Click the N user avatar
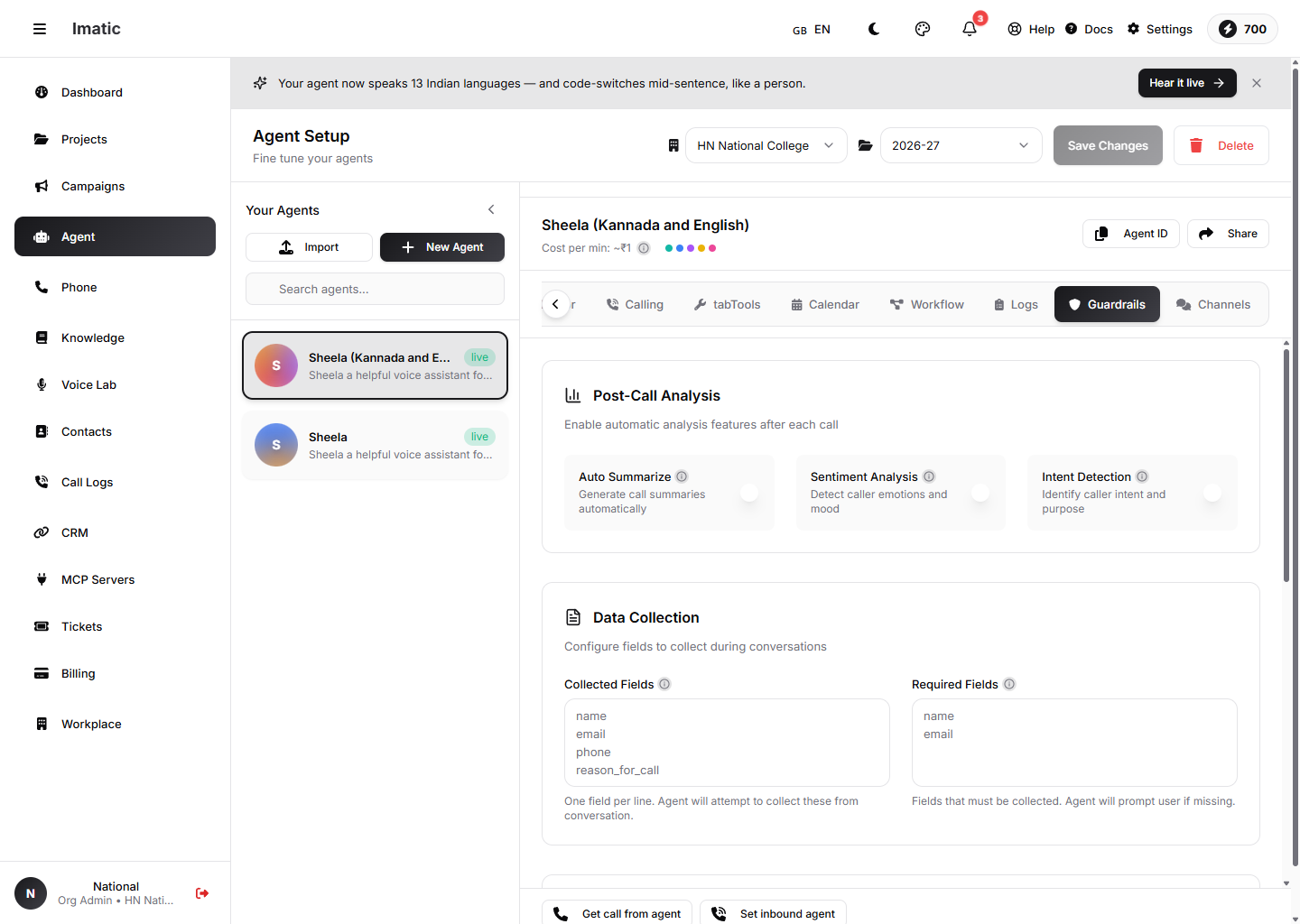1300x924 pixels. coord(31,893)
